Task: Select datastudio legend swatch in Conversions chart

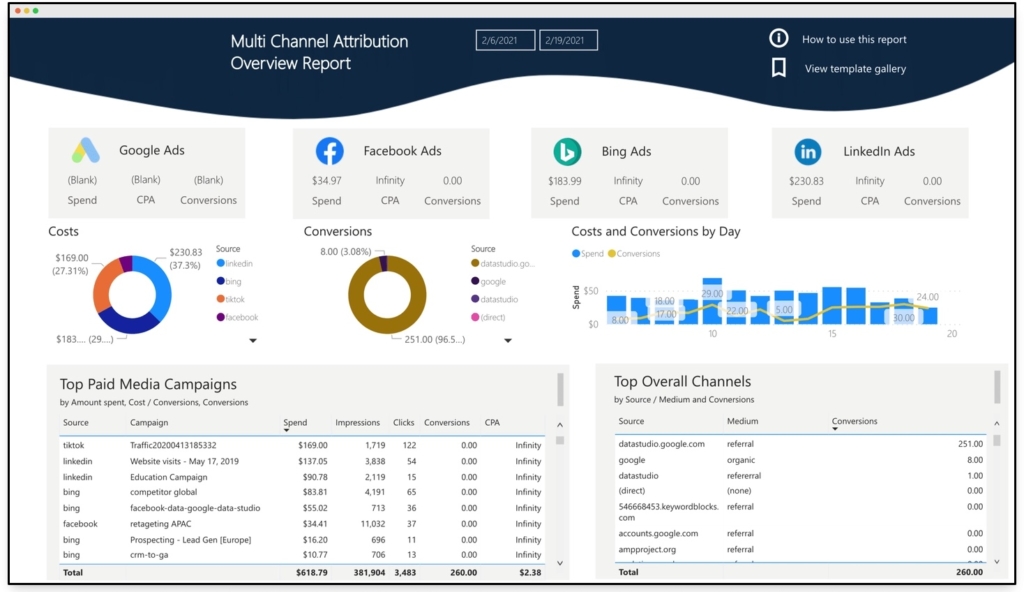Action: click(475, 299)
